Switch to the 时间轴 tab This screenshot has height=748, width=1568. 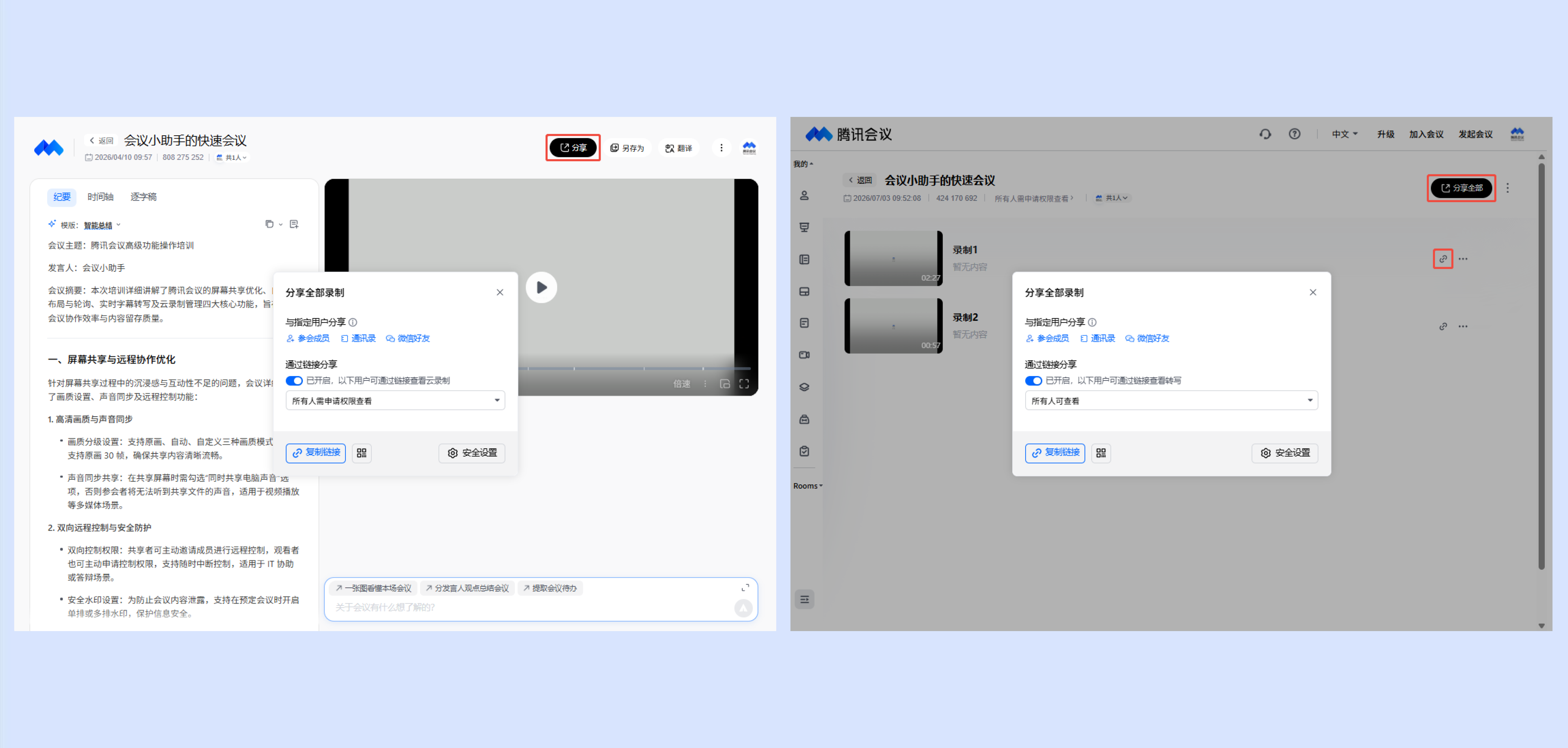[x=100, y=197]
